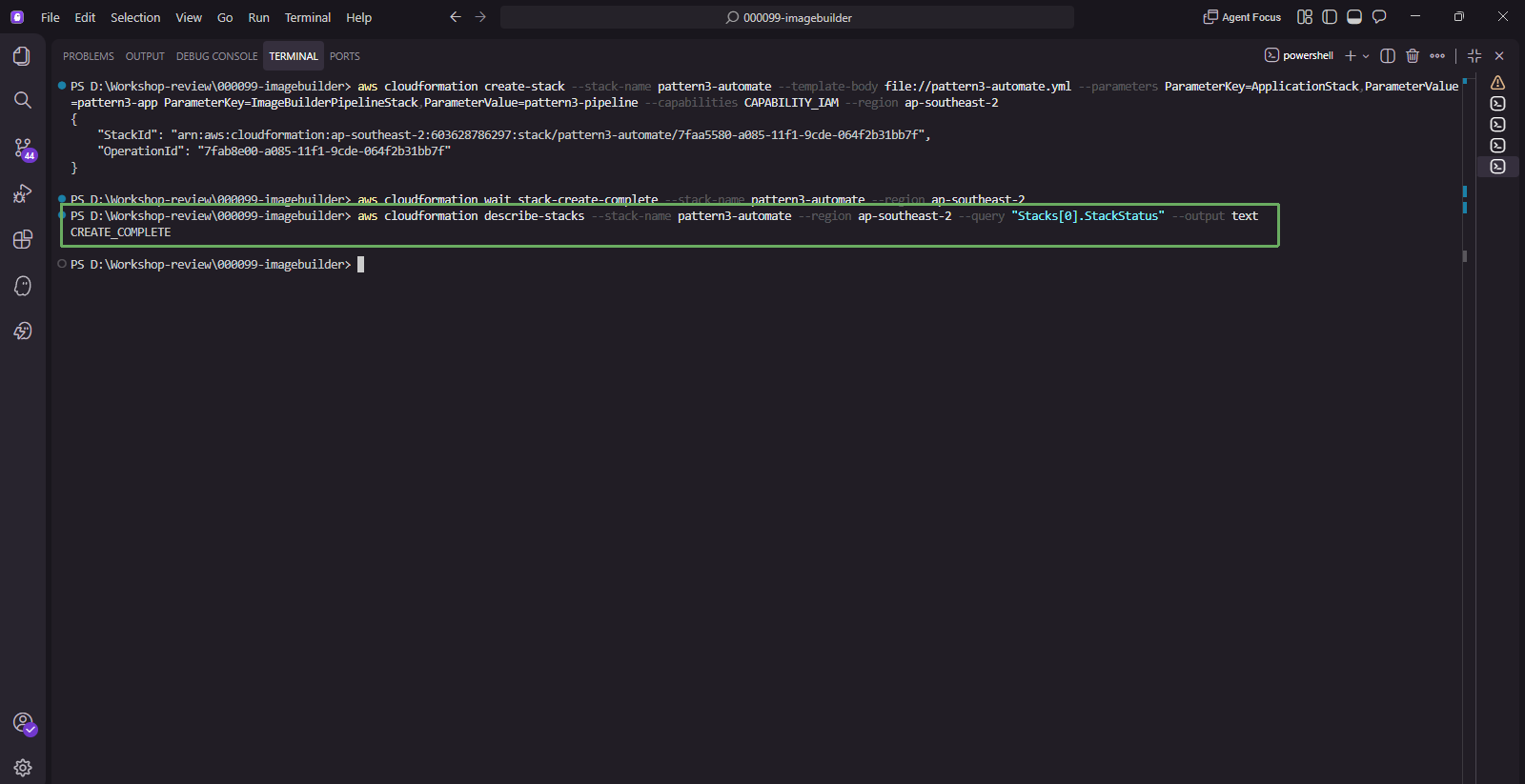Go forward using the title bar arrow
The height and width of the screenshot is (784, 1525).
[x=480, y=17]
